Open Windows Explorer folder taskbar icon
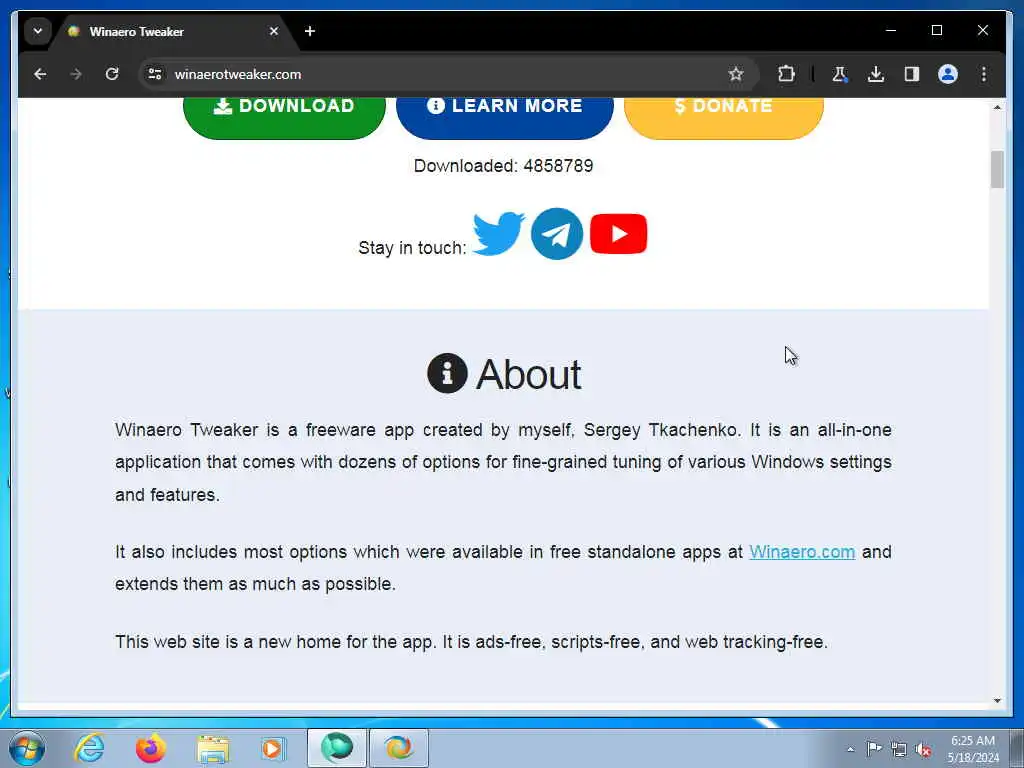 tap(213, 749)
